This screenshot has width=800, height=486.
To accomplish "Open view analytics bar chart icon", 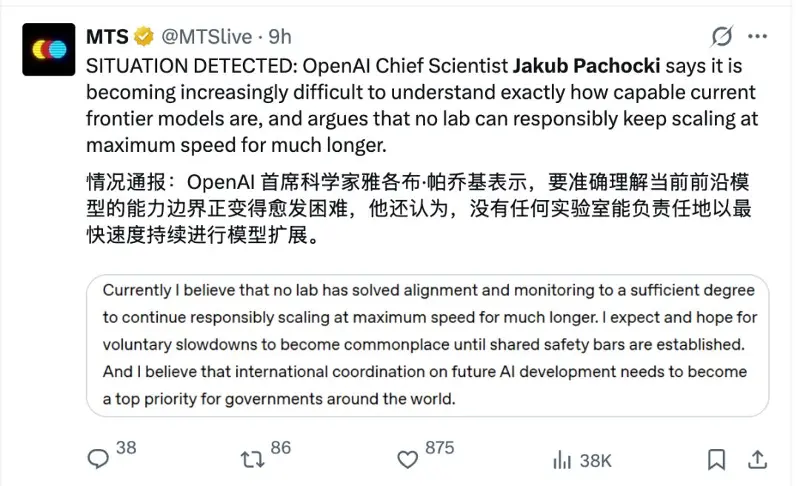I will click(562, 460).
